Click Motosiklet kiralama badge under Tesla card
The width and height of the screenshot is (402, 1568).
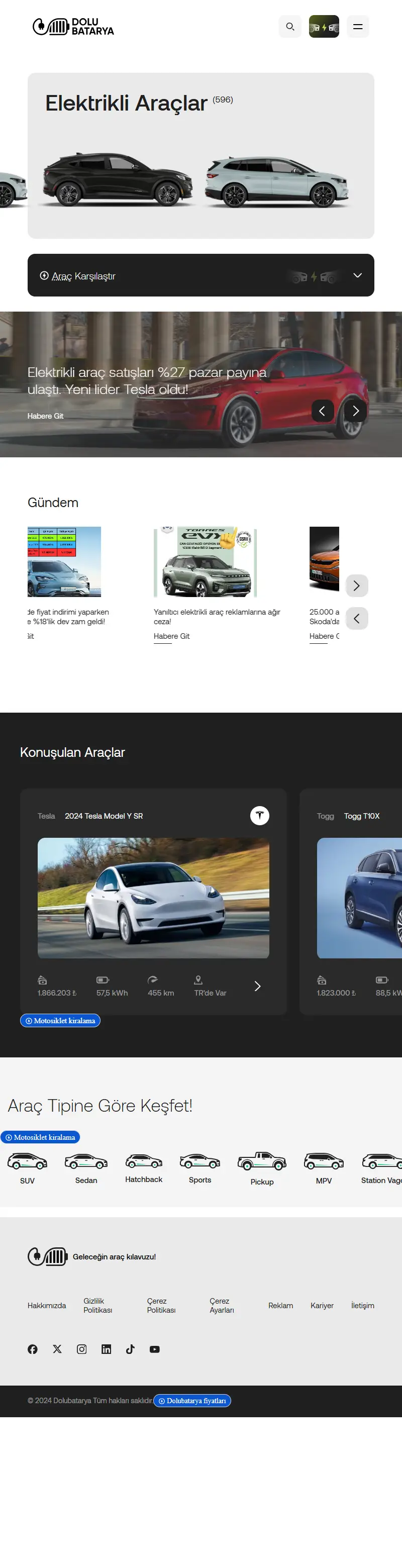click(60, 1021)
